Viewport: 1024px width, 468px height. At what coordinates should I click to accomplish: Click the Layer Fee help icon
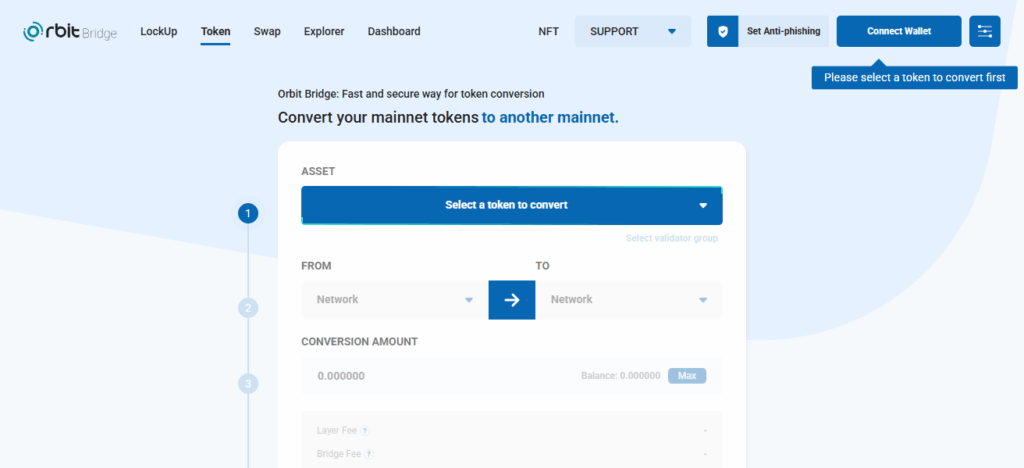365,431
